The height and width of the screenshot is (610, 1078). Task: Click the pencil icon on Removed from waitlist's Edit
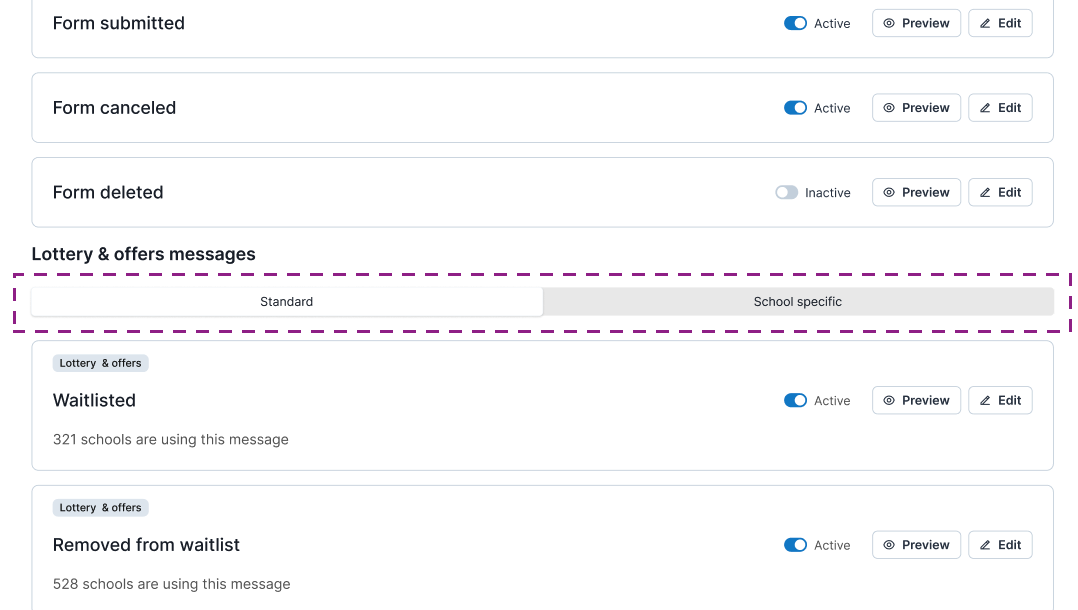coord(986,544)
